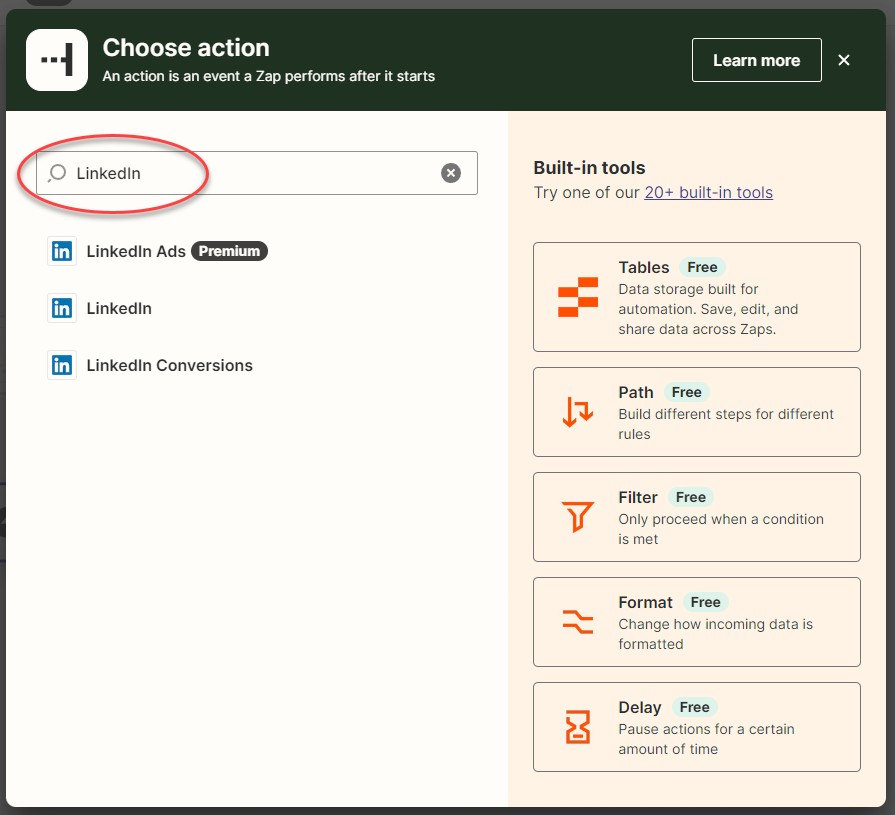Click the Premium badge beside LinkedIn Ads
This screenshot has width=895, height=815.
229,251
